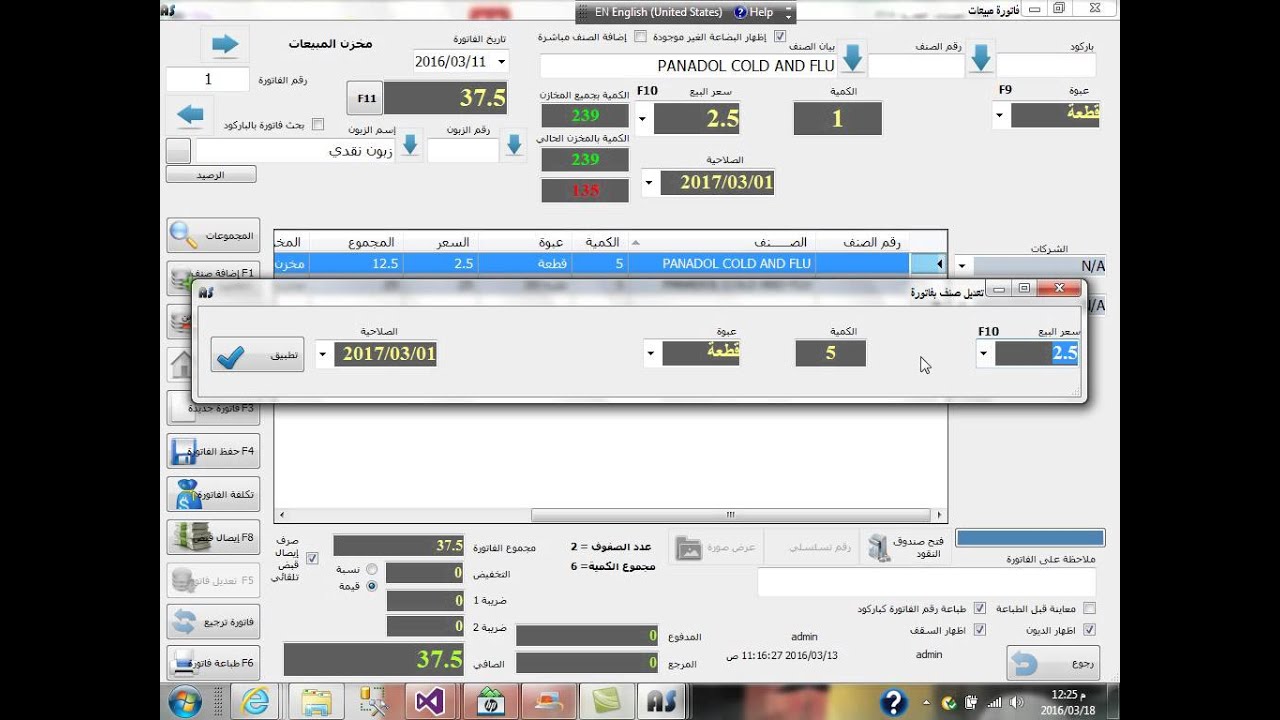Switch to the AS application taskbar icon
The height and width of the screenshot is (720, 1280).
(x=663, y=702)
